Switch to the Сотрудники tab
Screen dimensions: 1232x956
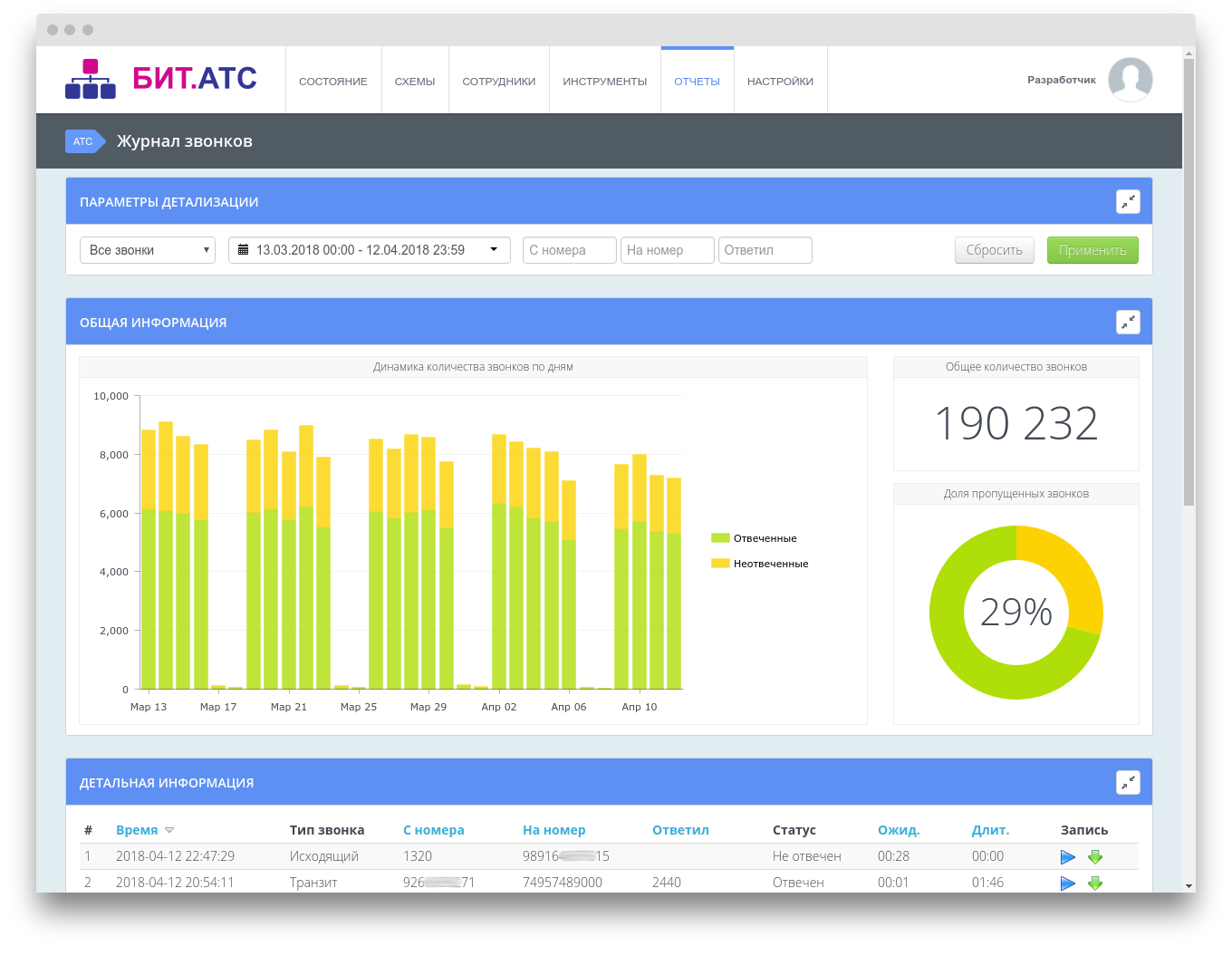click(498, 82)
